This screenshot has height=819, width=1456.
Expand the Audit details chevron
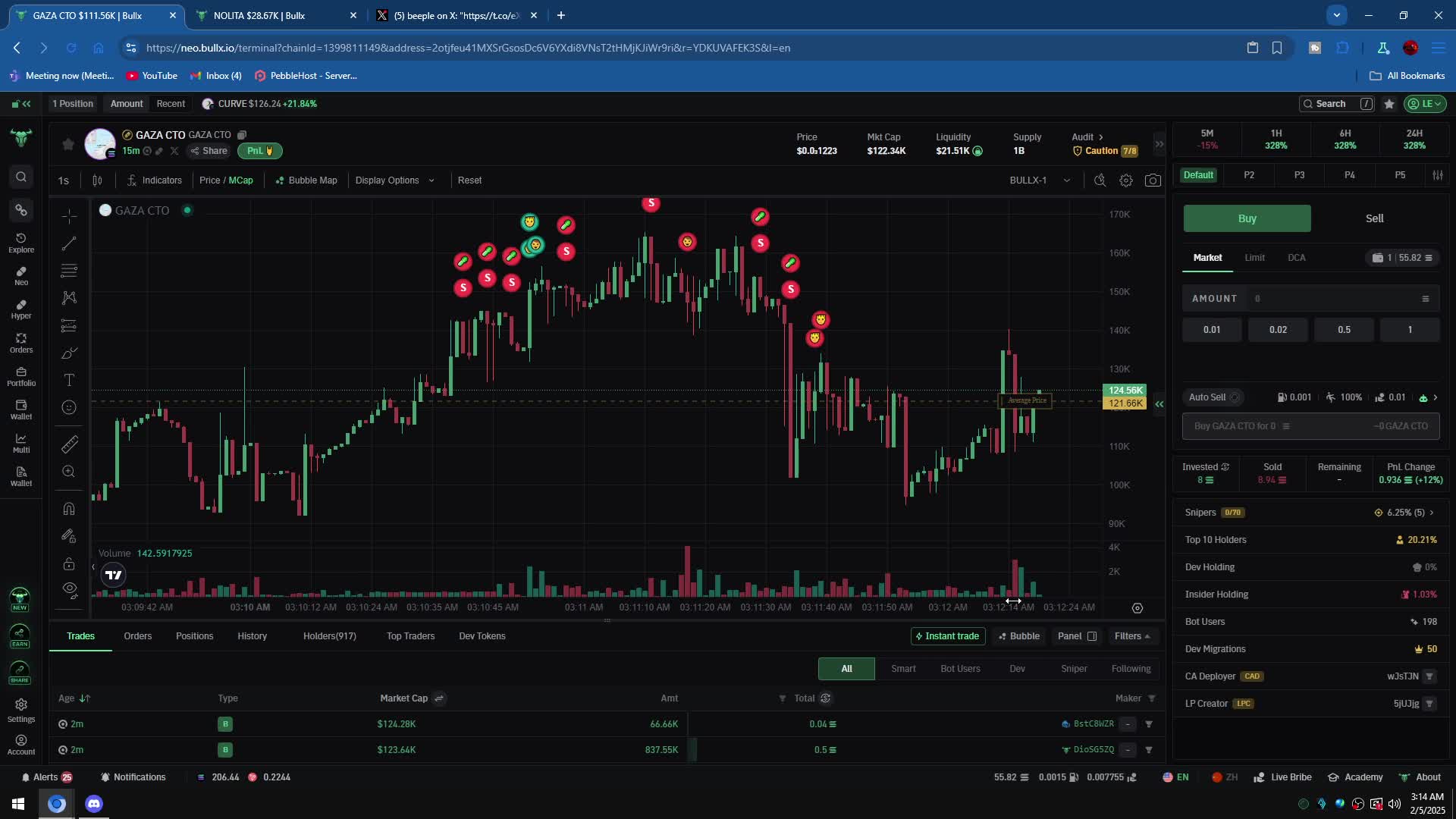(1101, 137)
